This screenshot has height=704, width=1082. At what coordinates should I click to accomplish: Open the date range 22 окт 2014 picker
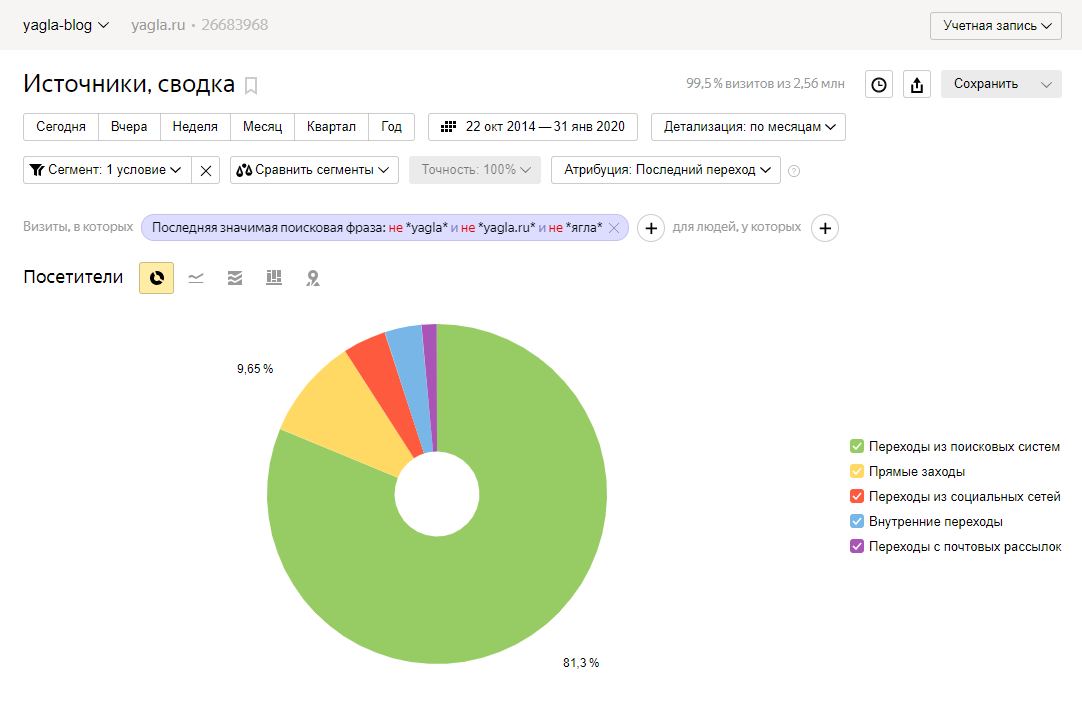pyautogui.click(x=533, y=127)
